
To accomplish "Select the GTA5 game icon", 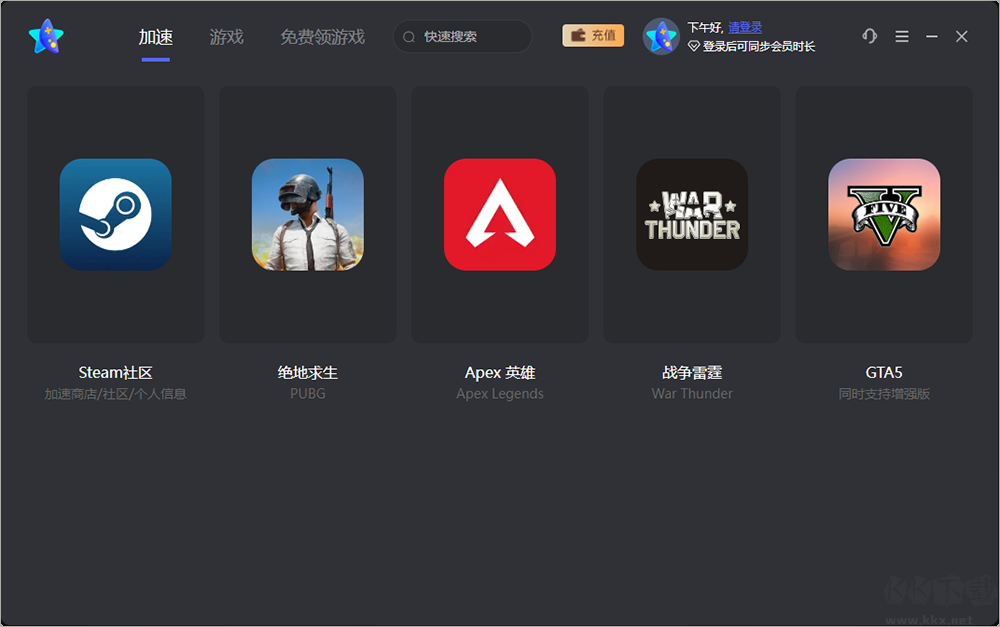I will tap(884, 214).
